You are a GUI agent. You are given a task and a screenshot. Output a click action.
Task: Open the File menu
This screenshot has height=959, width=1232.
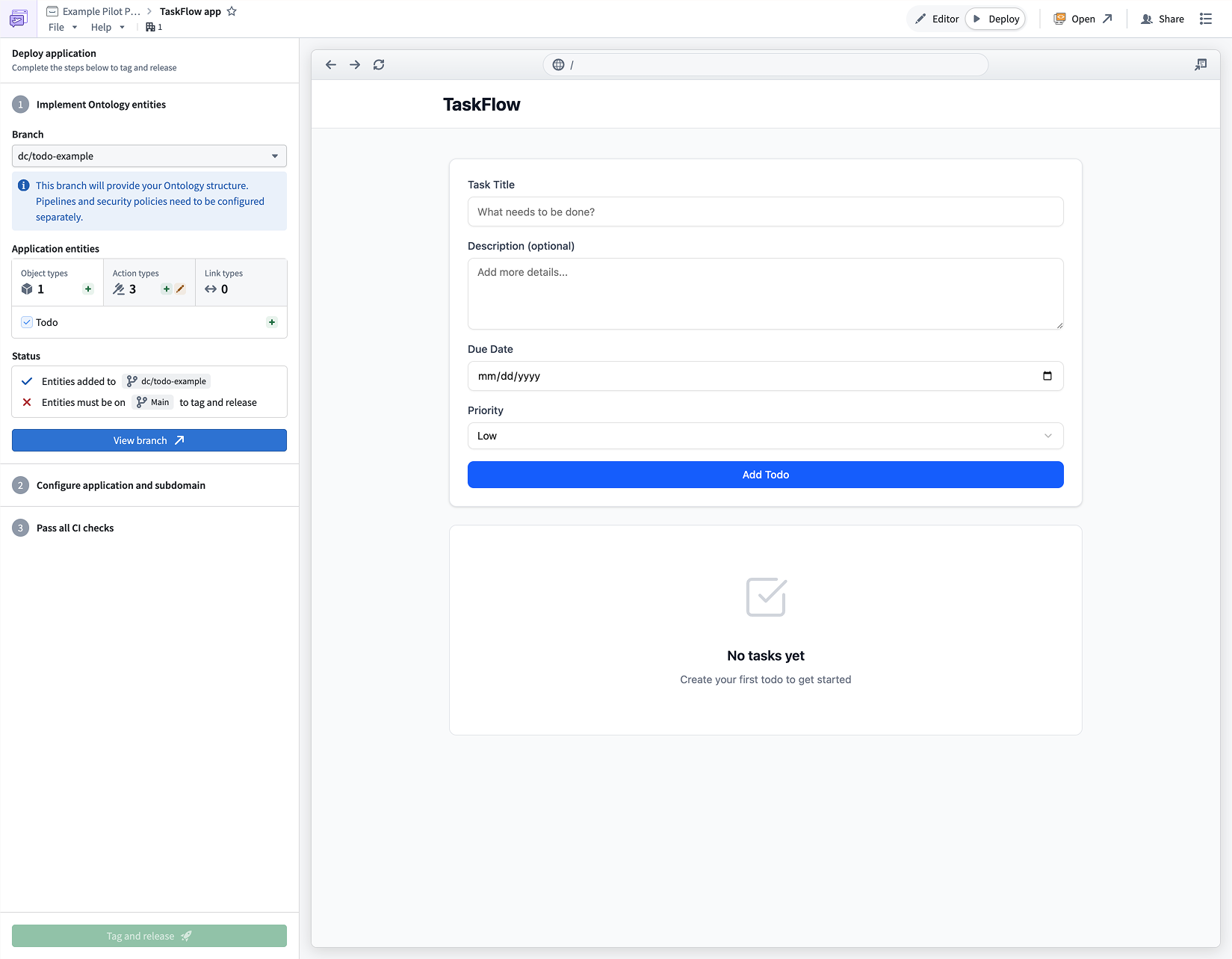(62, 26)
